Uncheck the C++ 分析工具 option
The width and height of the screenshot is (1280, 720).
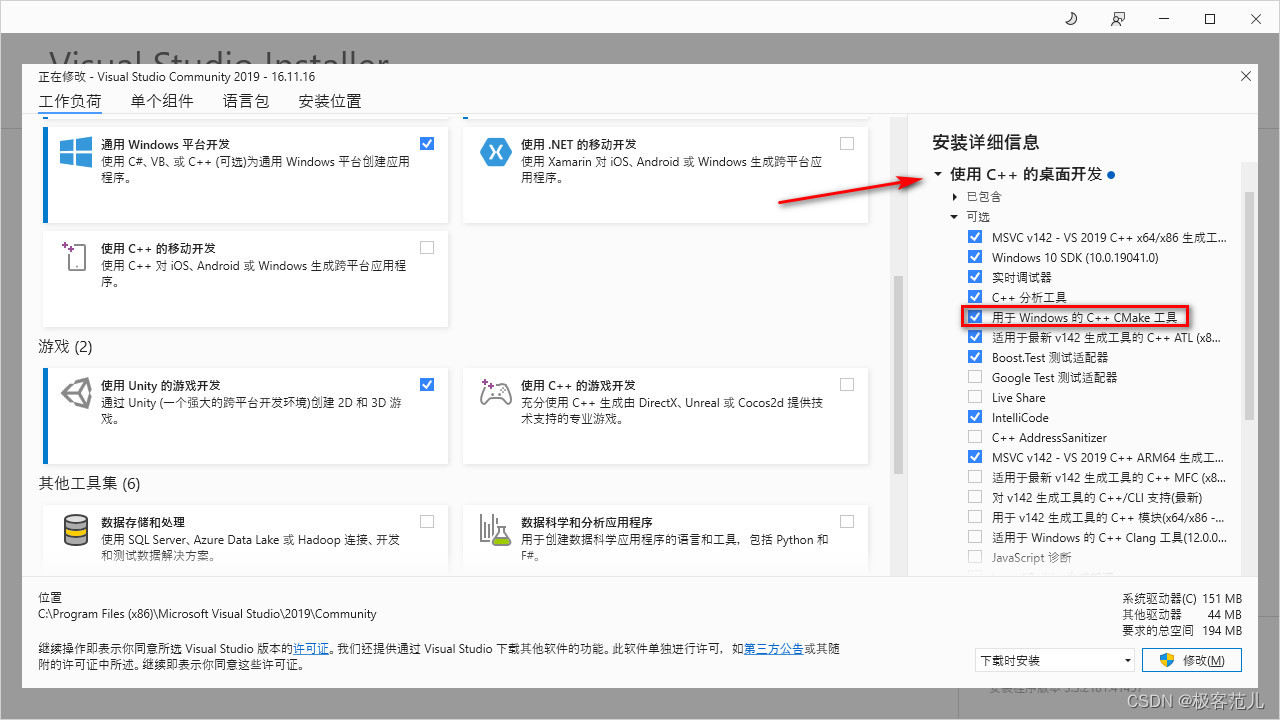point(975,297)
